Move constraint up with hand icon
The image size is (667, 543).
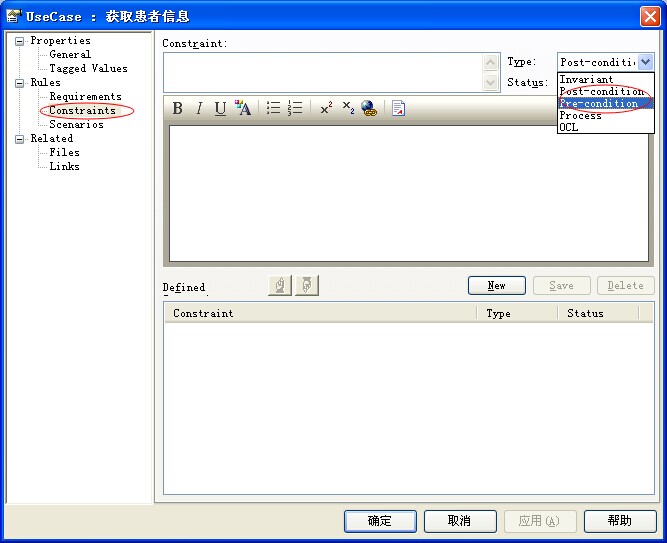[x=280, y=285]
